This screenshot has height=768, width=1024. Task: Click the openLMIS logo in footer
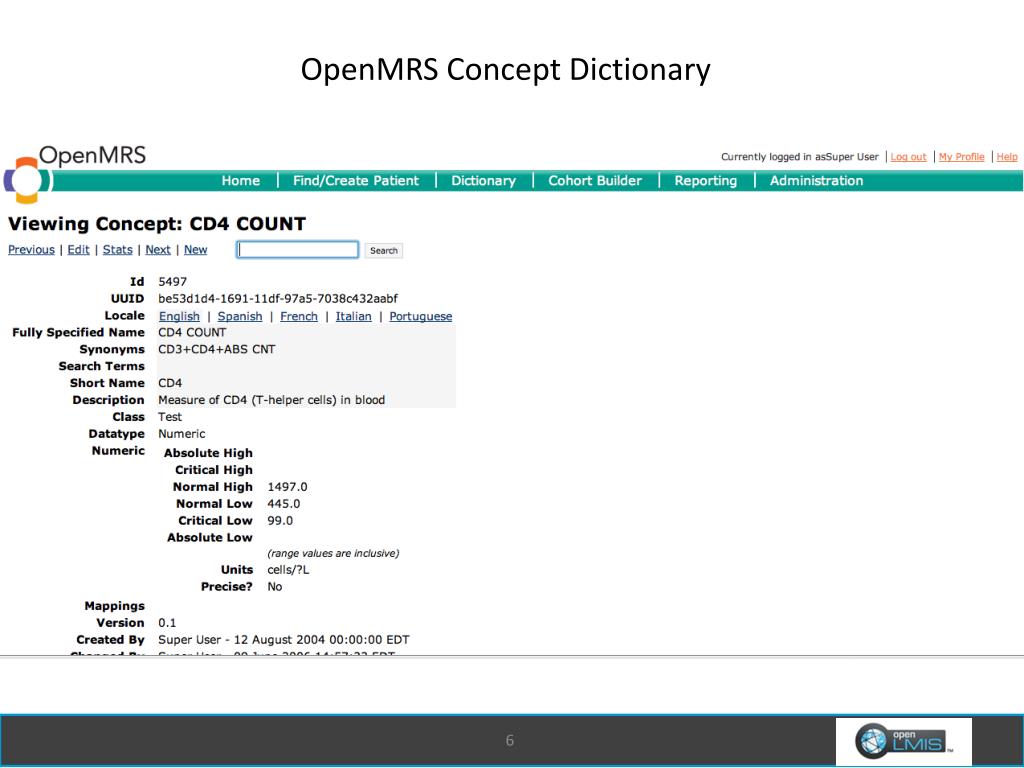pyautogui.click(x=904, y=741)
